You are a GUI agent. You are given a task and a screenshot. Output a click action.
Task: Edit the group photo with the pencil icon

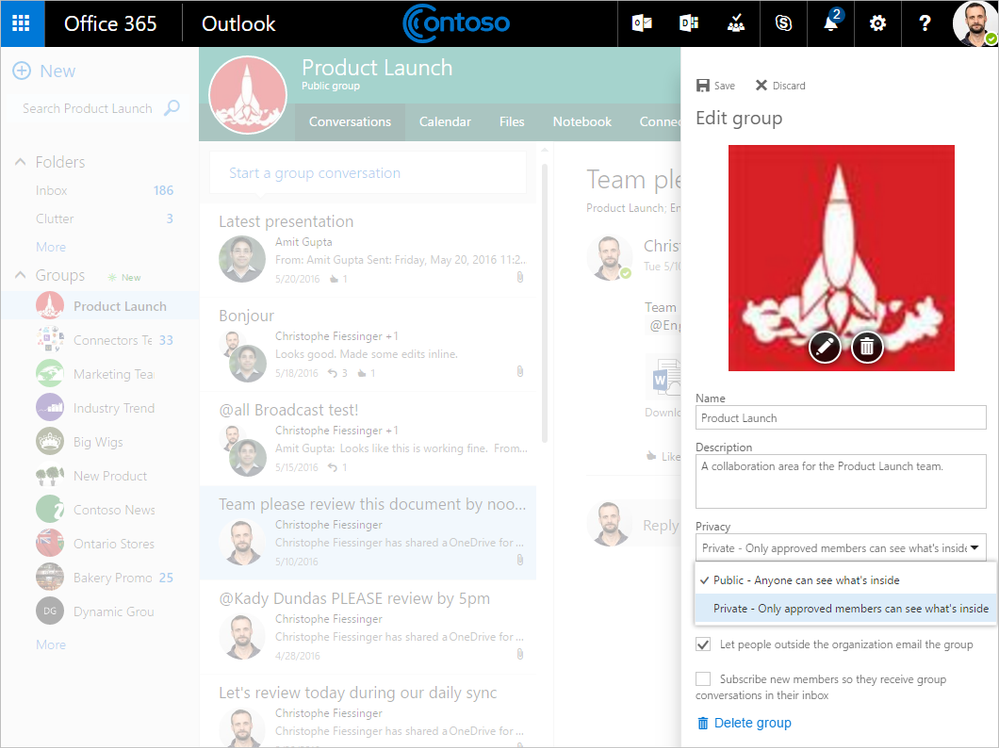click(824, 347)
